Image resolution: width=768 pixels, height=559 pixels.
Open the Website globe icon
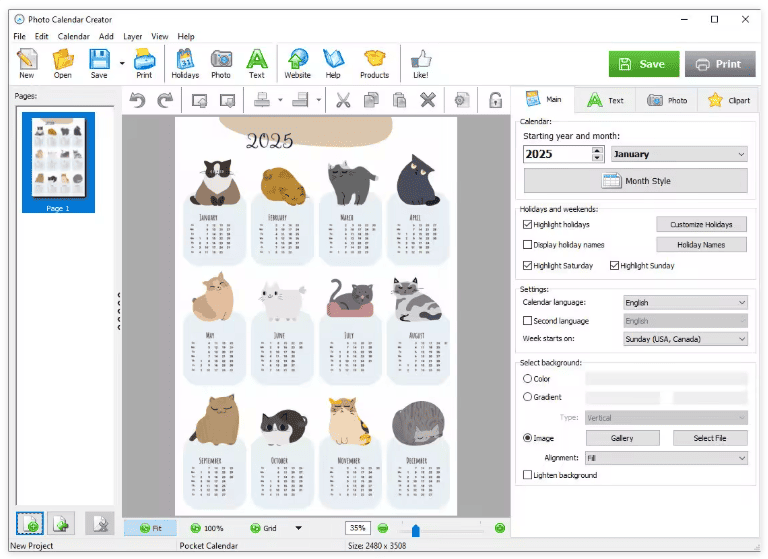pos(298,63)
